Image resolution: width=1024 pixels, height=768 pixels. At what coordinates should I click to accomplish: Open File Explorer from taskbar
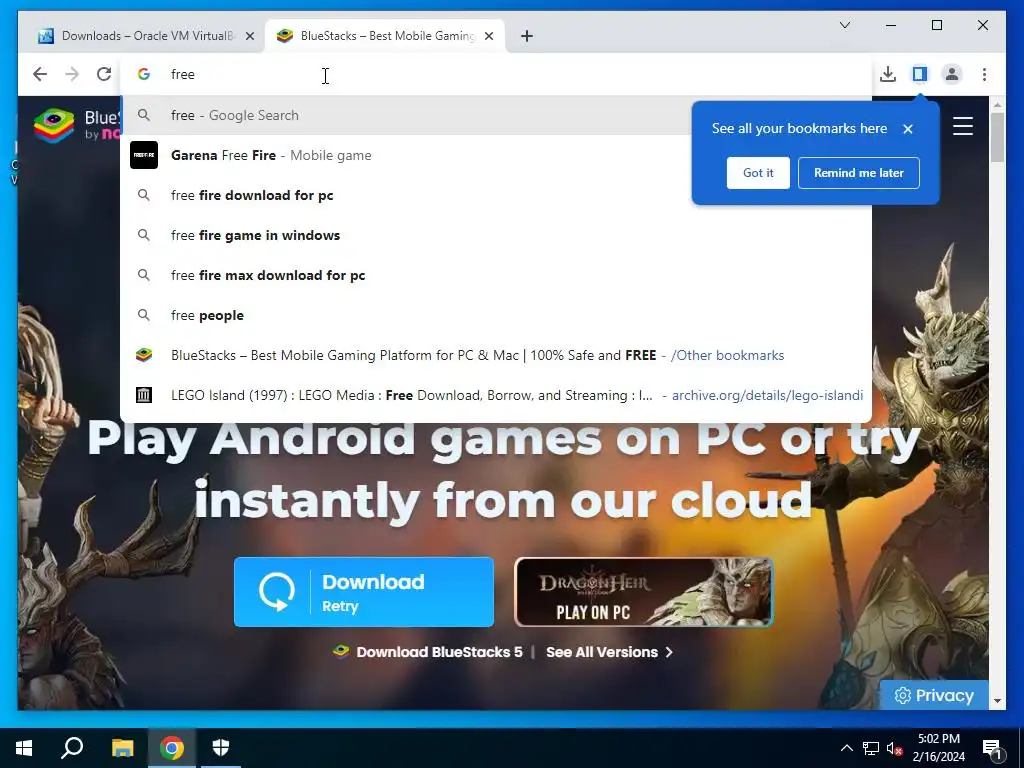(122, 748)
